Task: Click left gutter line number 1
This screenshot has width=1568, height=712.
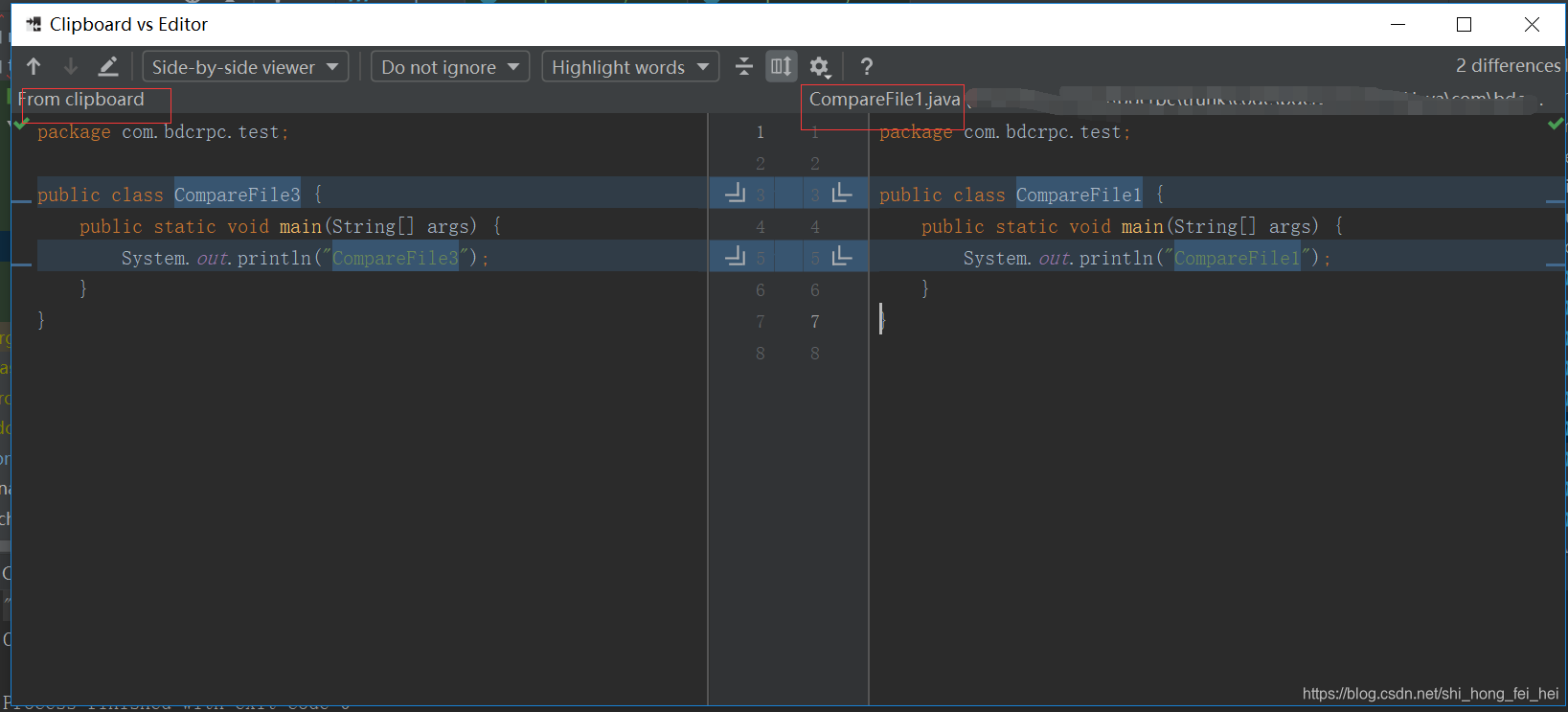Action: click(x=761, y=132)
